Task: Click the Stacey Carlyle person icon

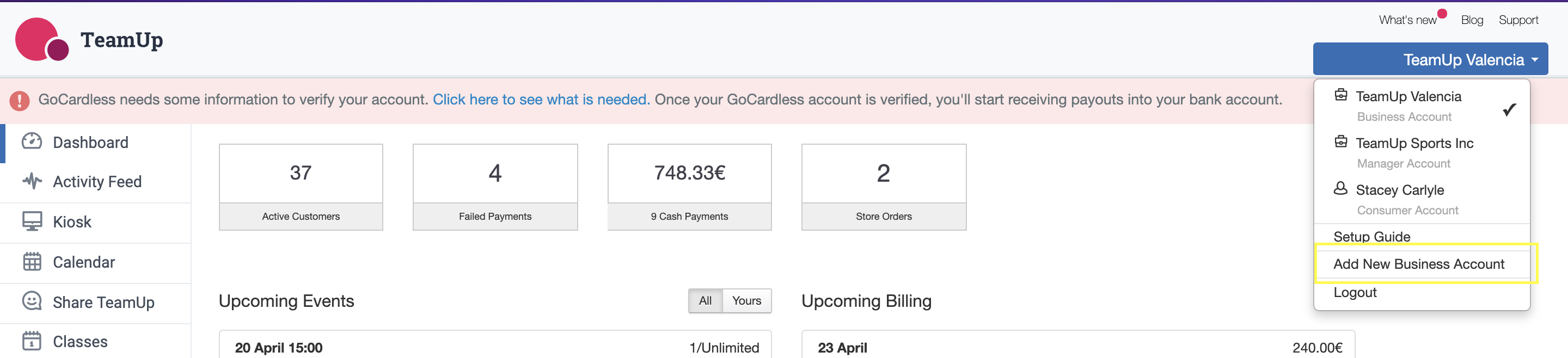Action: click(x=1340, y=189)
